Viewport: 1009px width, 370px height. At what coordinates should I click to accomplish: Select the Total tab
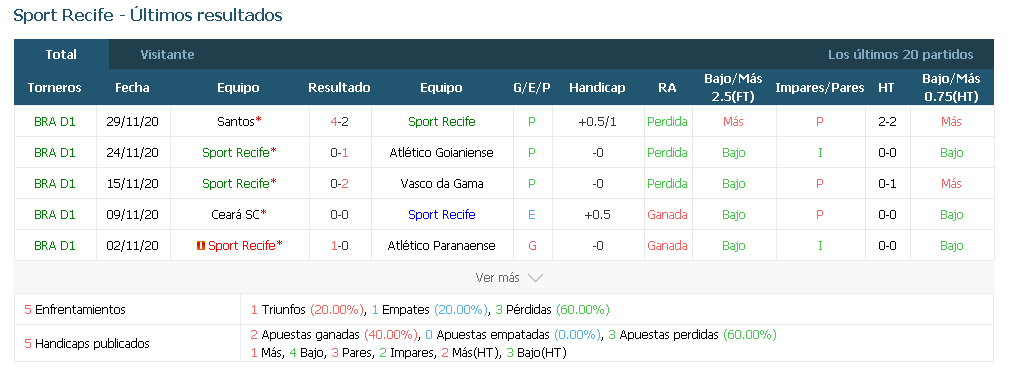pos(61,55)
